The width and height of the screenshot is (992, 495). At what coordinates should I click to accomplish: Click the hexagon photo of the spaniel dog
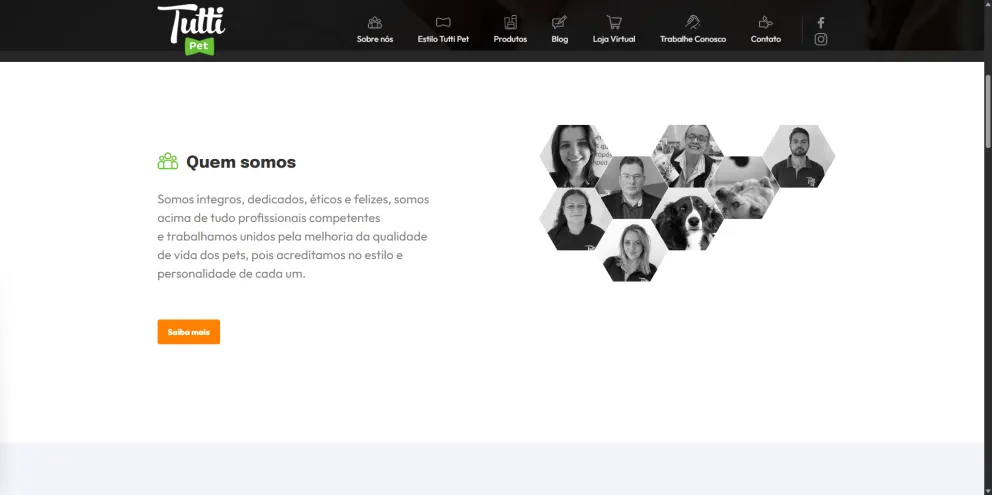pos(688,220)
